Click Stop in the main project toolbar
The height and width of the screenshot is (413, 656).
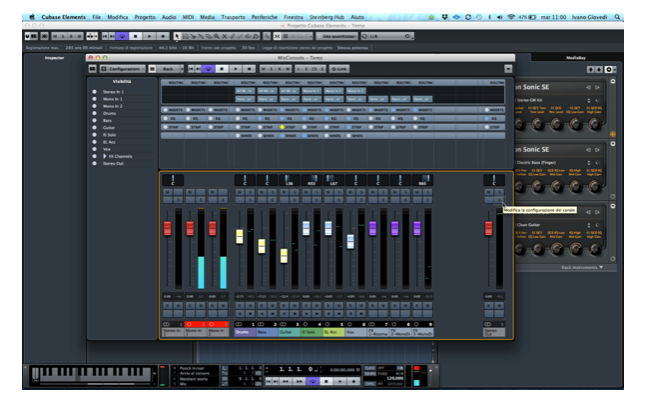[135, 36]
